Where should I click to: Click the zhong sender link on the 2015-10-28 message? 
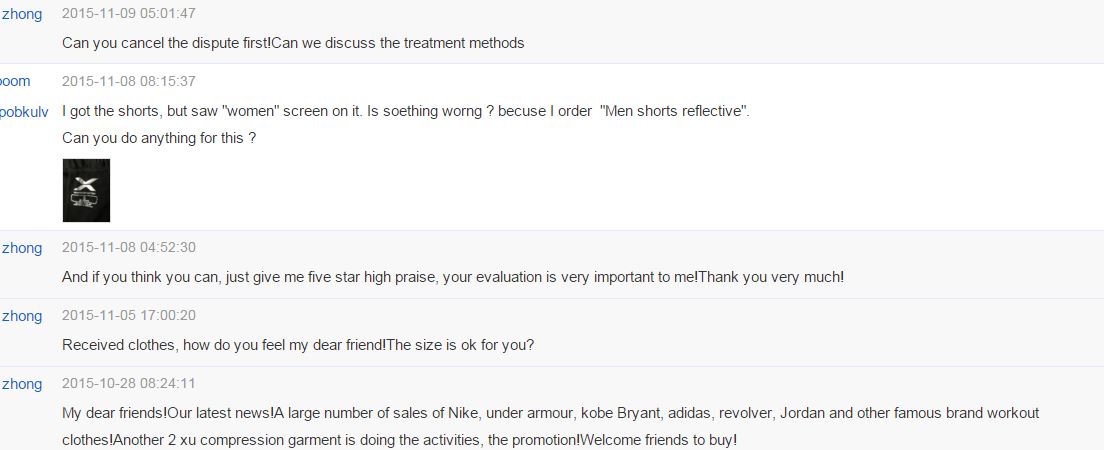click(x=22, y=384)
